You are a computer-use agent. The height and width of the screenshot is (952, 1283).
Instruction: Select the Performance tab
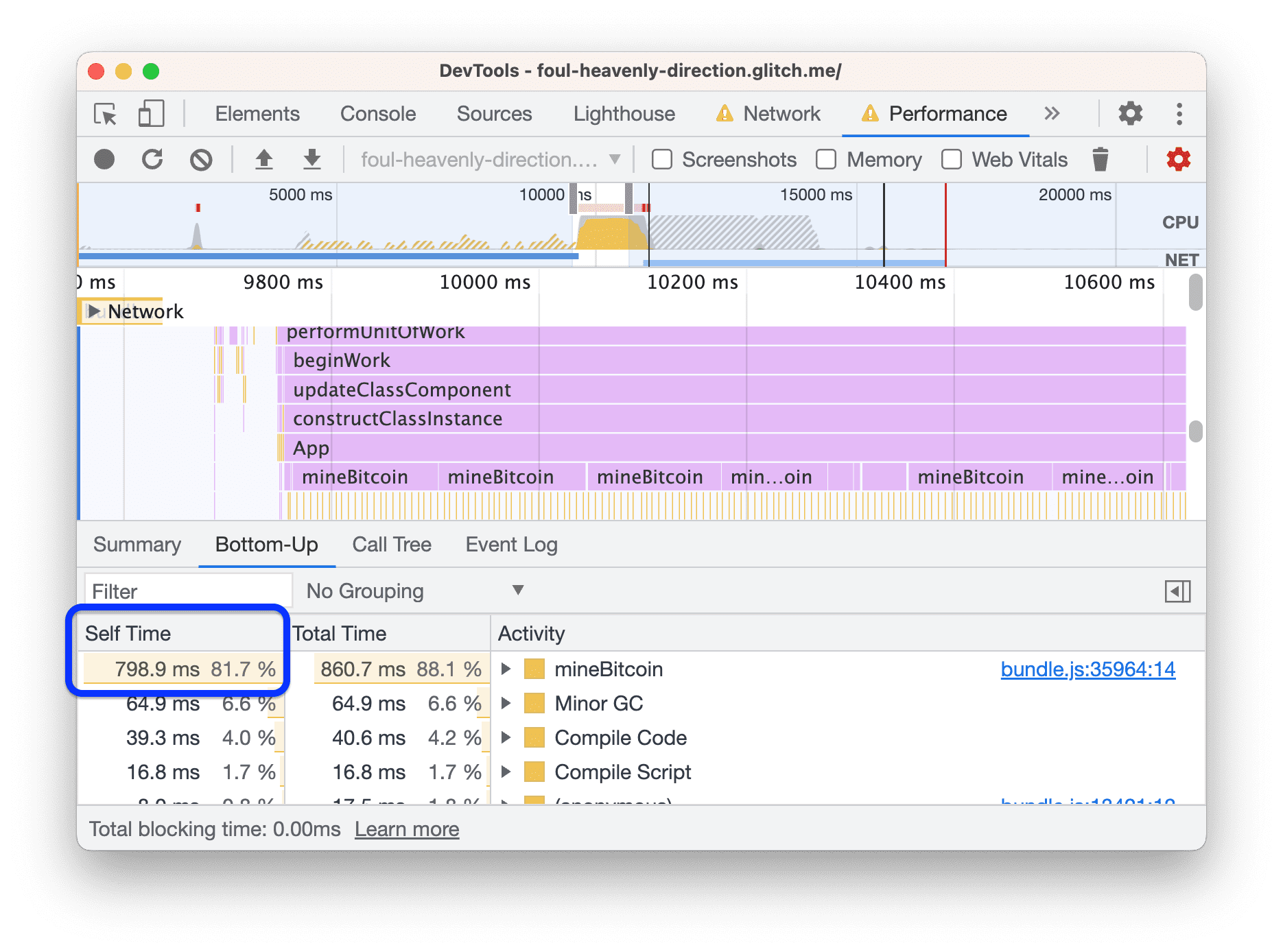934,114
